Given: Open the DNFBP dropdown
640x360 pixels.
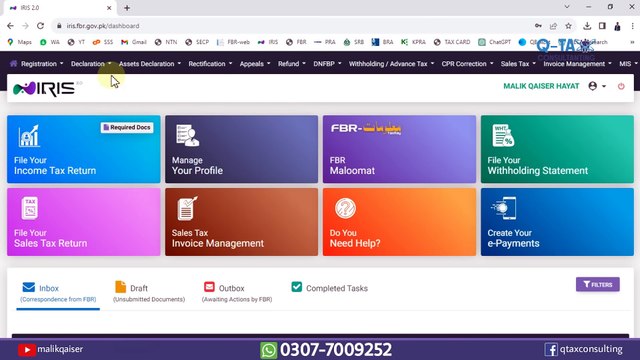Looking at the screenshot, I should 327,64.
